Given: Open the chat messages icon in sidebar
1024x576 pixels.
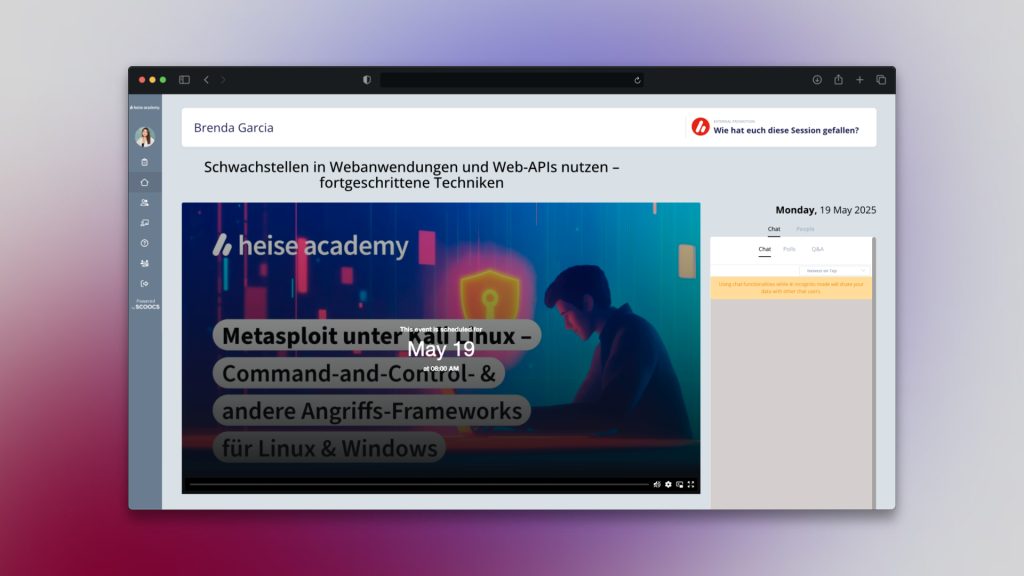Looking at the screenshot, I should 144,223.
